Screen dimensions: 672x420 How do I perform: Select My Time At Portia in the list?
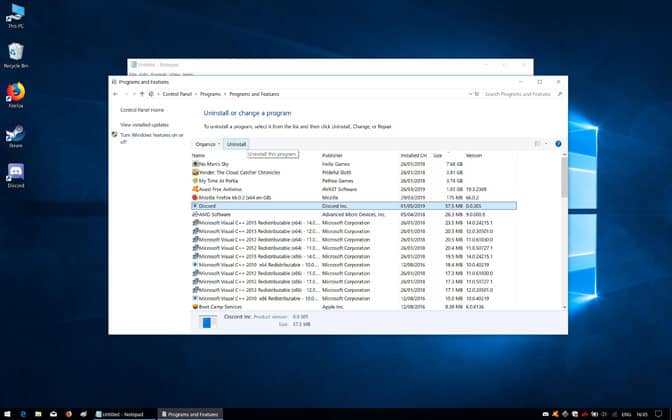click(x=354, y=181)
